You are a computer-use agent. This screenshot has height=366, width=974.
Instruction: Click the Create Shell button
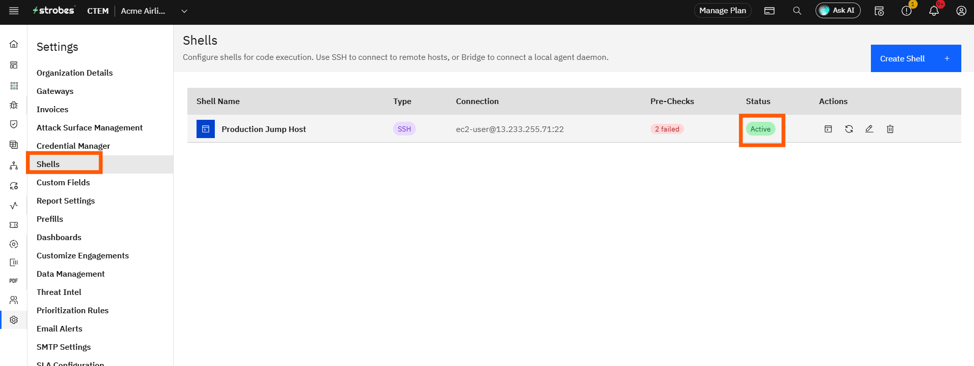pyautogui.click(x=916, y=58)
